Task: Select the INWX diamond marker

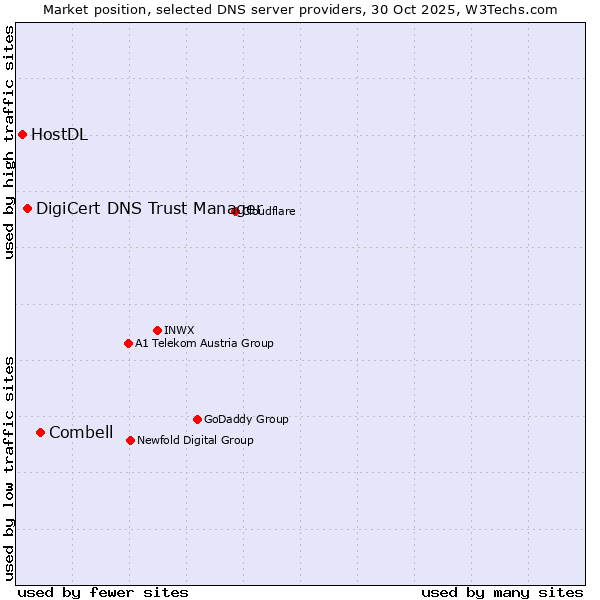Action: (x=157, y=330)
